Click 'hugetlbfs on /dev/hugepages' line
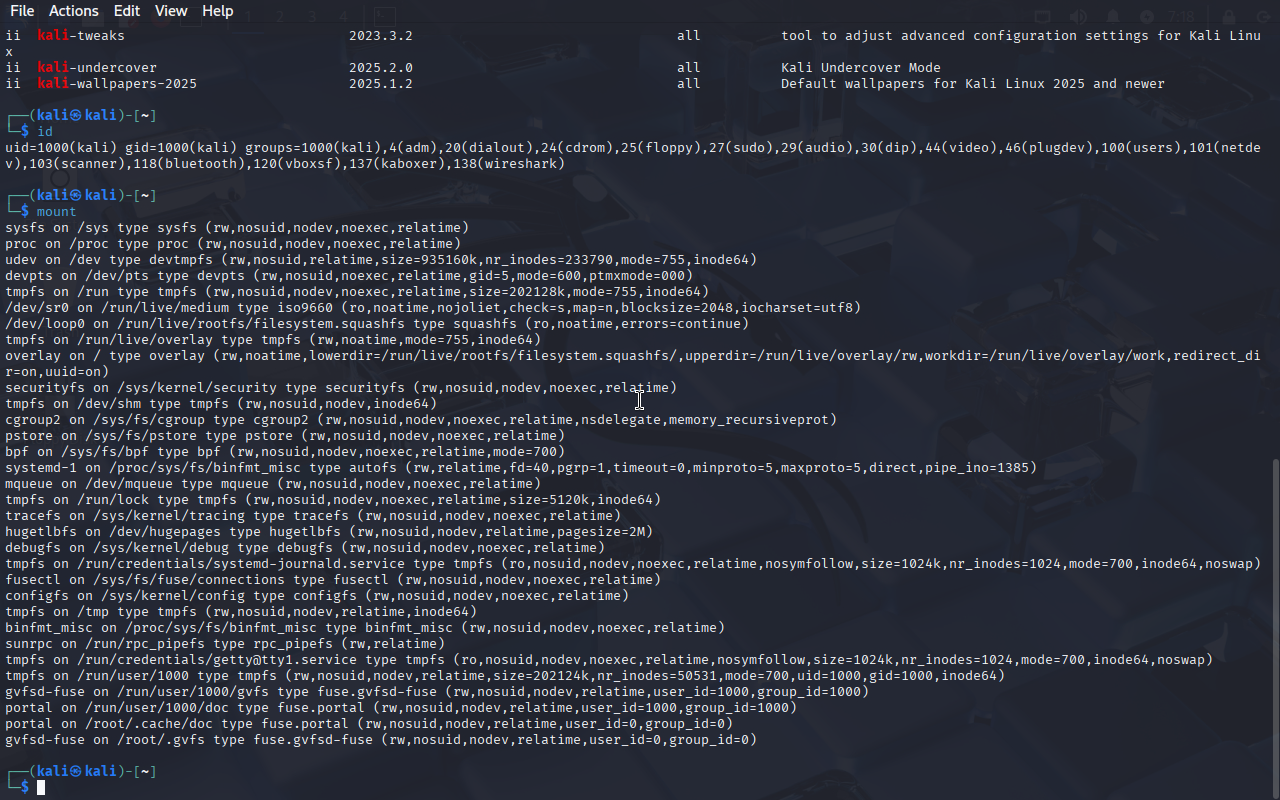 329,531
